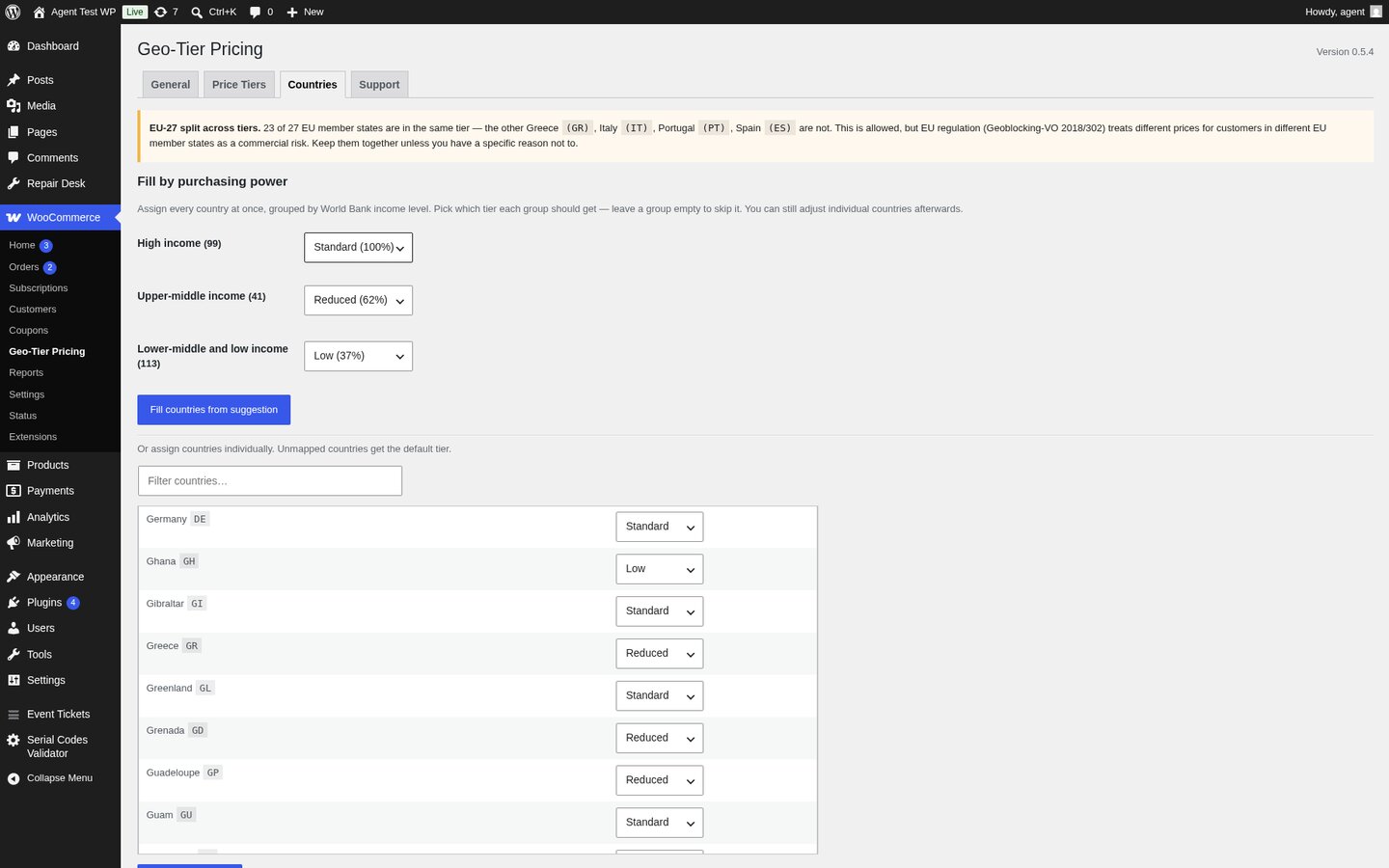The height and width of the screenshot is (868, 1389).
Task: Click Fill countries from suggestion button
Action: [213, 410]
